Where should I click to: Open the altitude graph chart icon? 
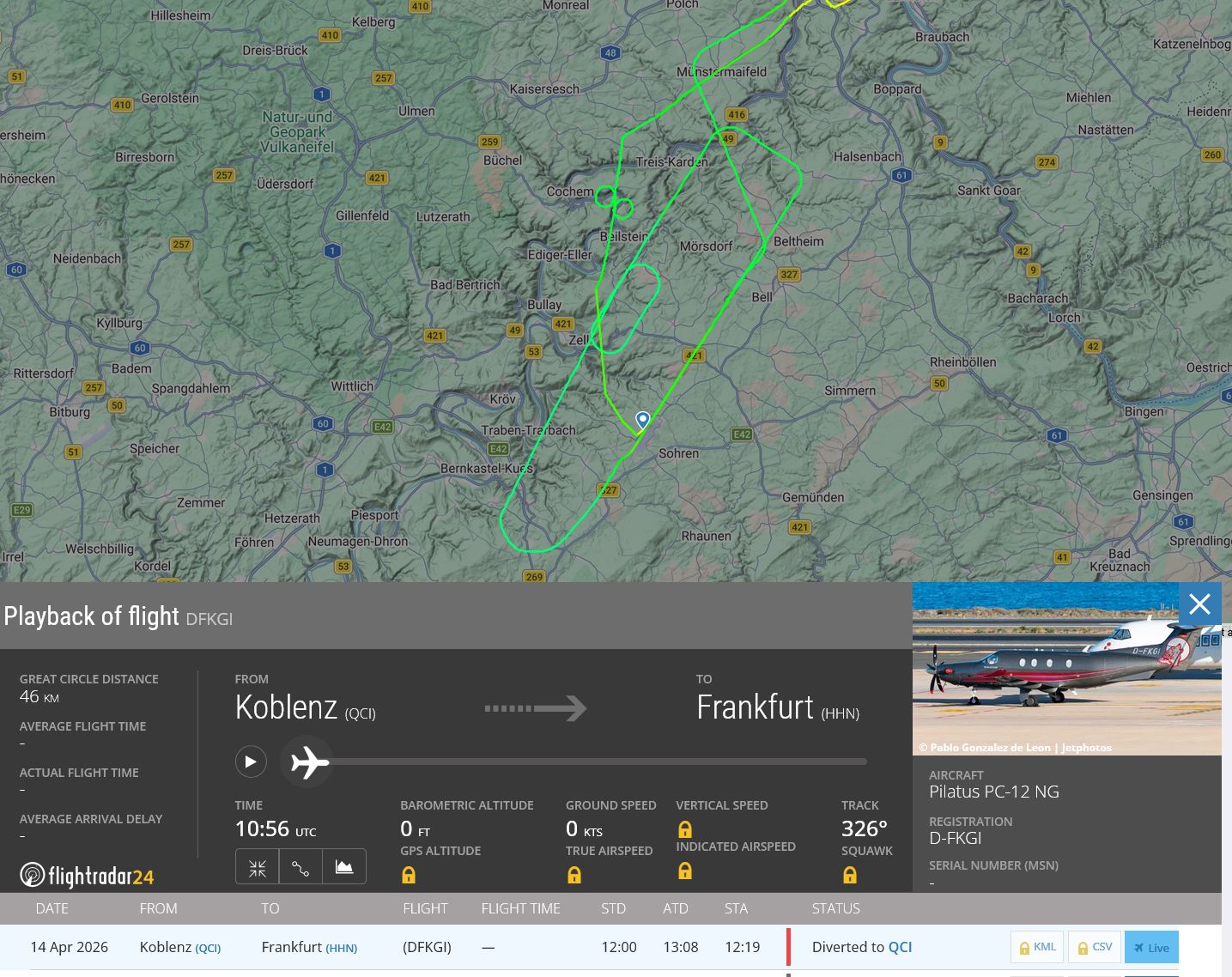click(x=344, y=867)
